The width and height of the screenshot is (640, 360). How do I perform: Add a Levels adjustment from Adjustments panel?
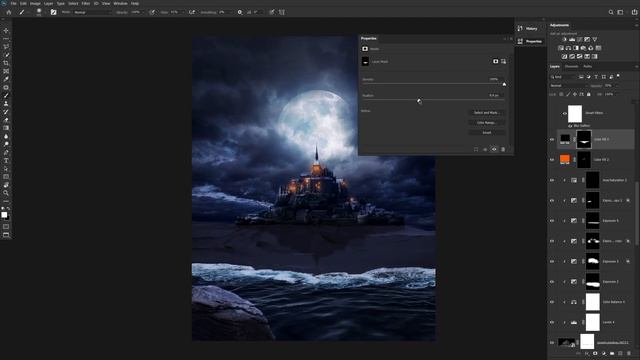point(572,40)
